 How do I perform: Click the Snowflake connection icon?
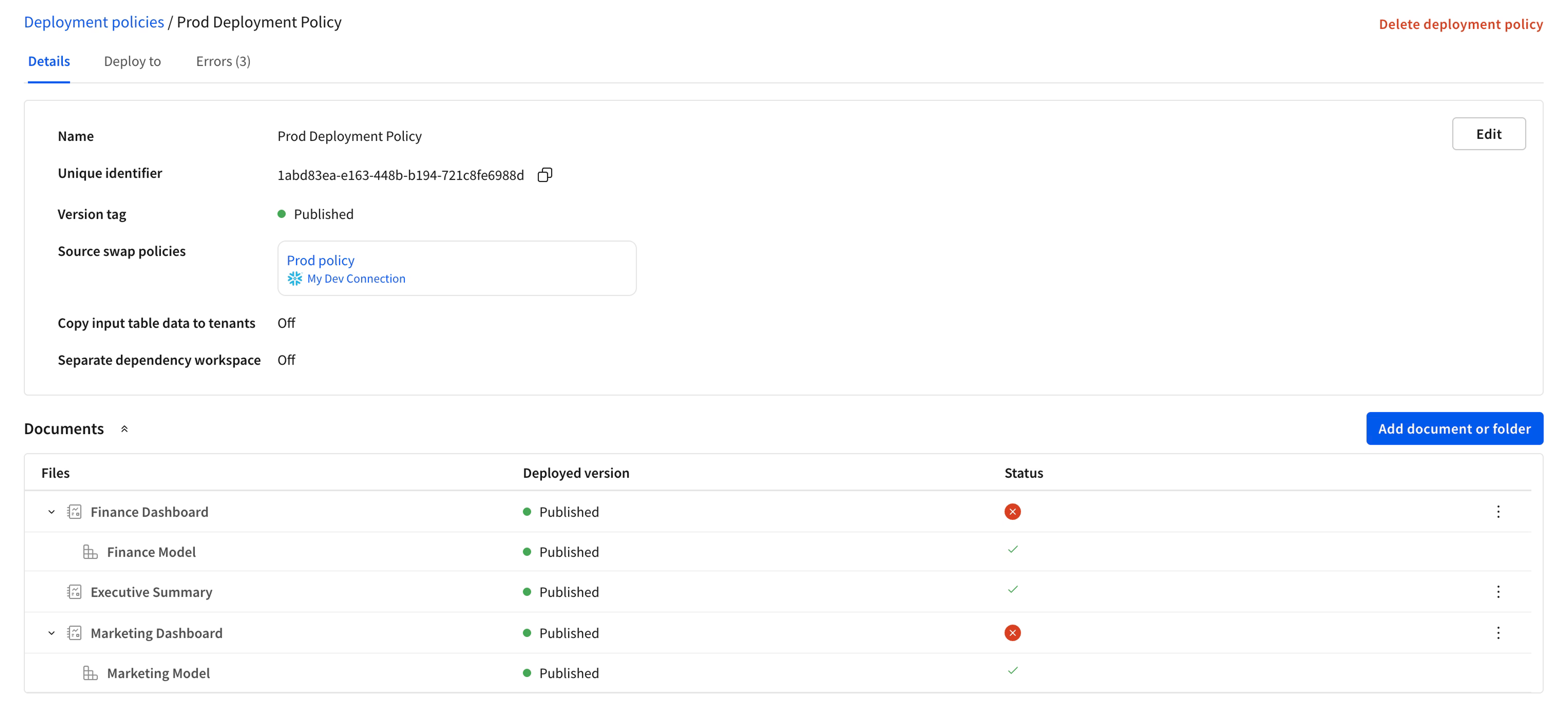294,279
